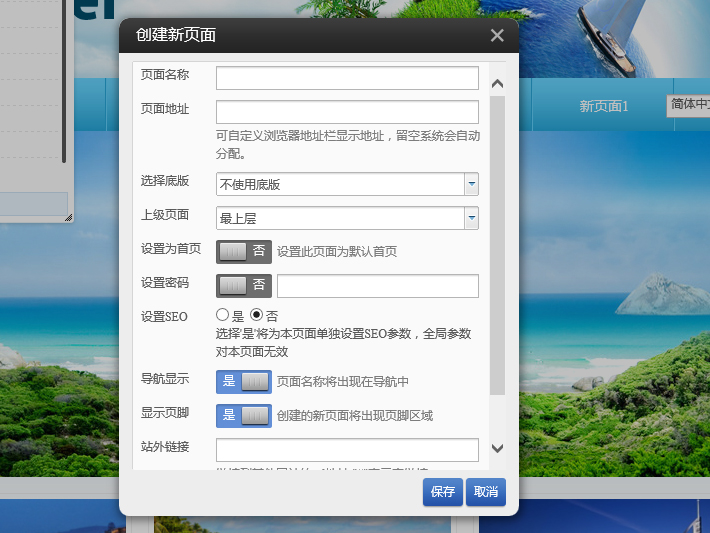Open the 选择底版 dropdown
Viewport: 710px width, 533px height.
471,184
